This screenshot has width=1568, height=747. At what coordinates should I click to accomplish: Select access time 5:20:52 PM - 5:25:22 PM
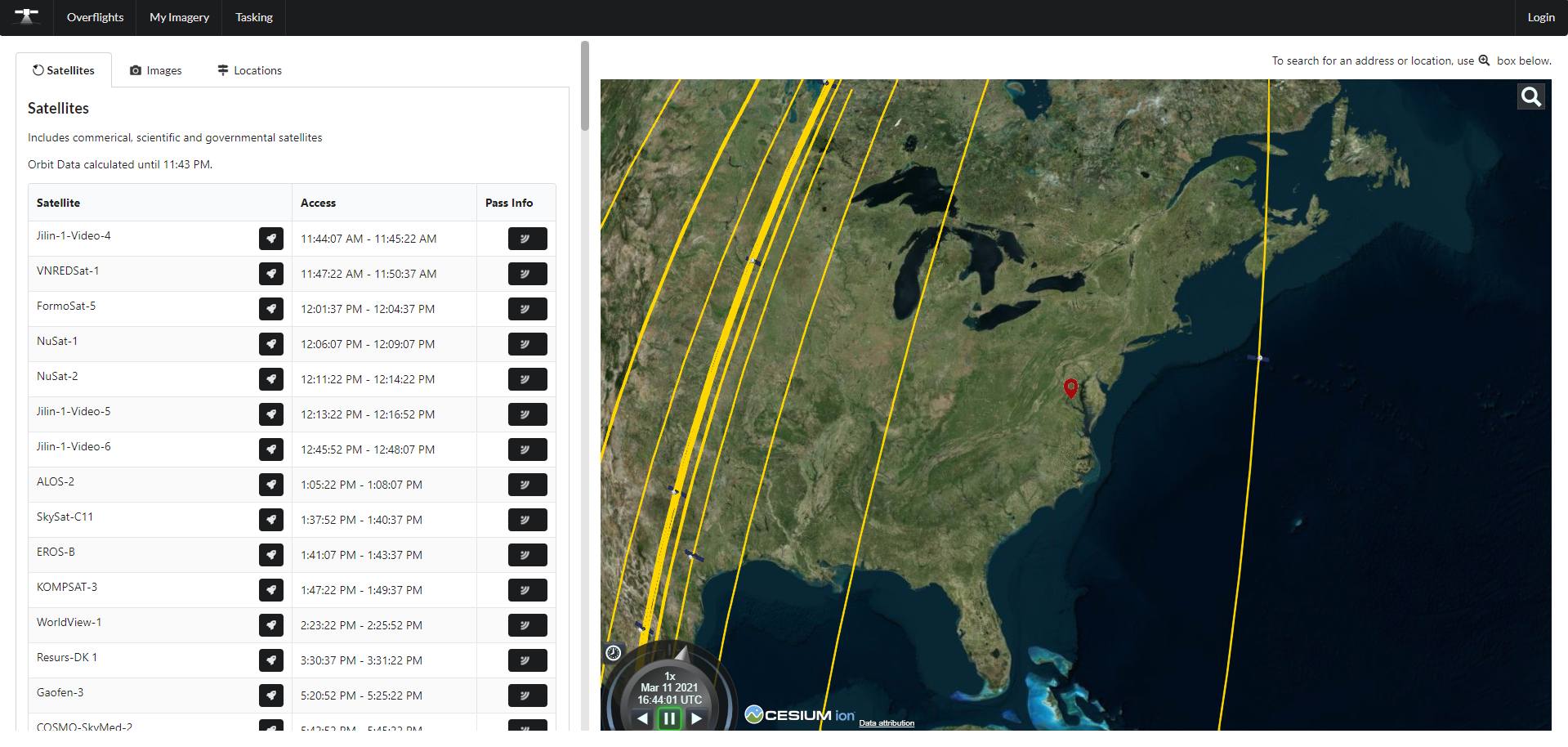[361, 696]
